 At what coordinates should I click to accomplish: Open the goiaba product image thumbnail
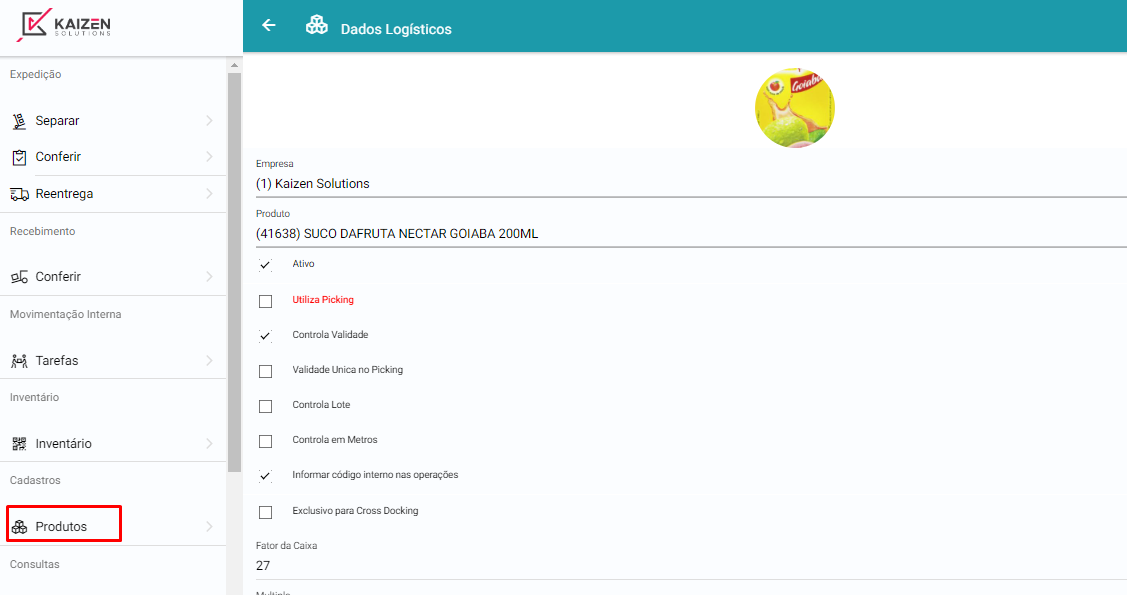pyautogui.click(x=794, y=108)
